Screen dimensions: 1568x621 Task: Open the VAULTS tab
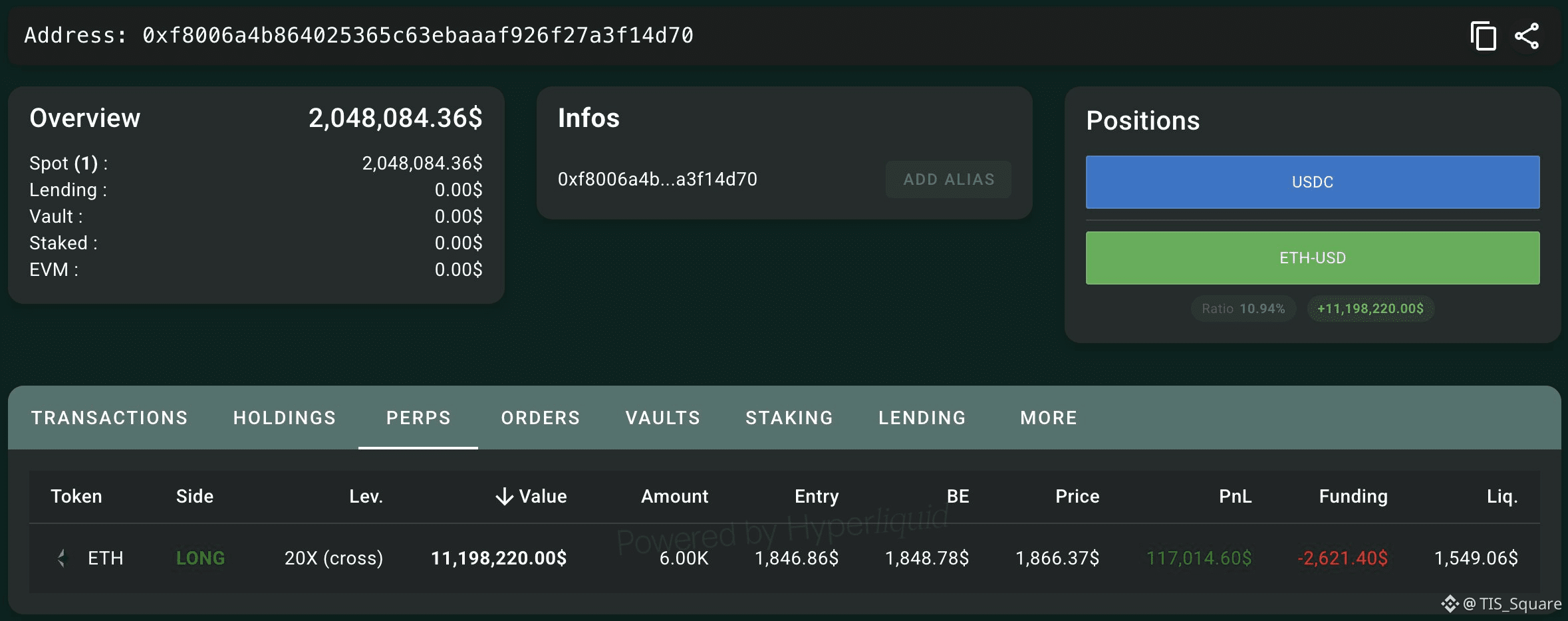pos(663,418)
